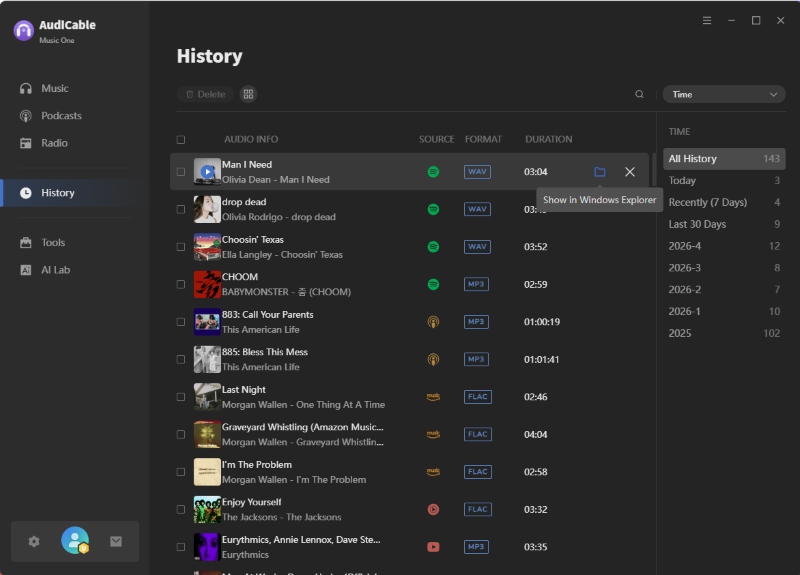Click 'Last Night' track title
Viewport: 800px width, 575px height.
coord(243,390)
